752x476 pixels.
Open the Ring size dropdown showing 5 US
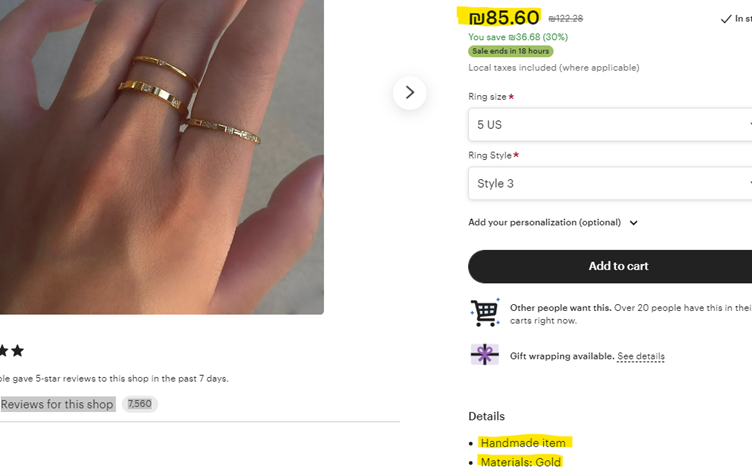coord(610,125)
